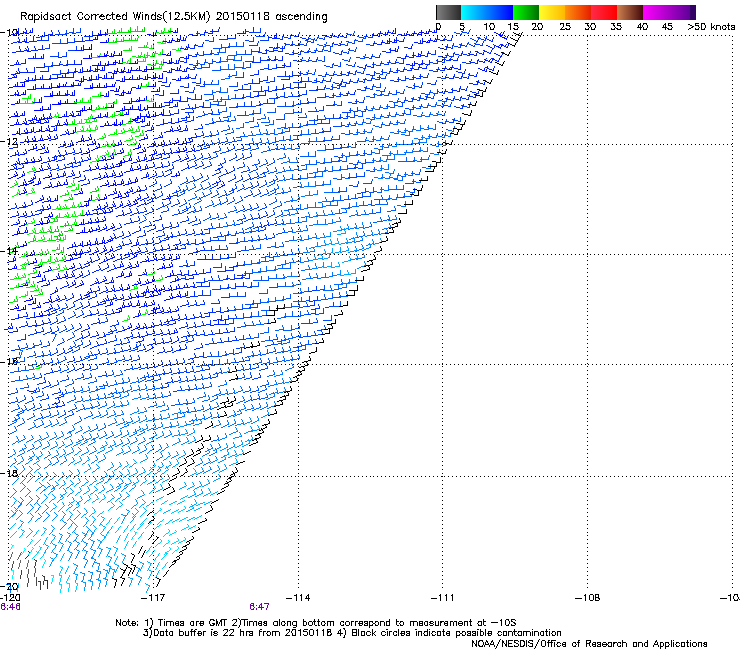This screenshot has width=740, height=650.
Task: Click the '25' label on the color scale
Action: point(565,27)
